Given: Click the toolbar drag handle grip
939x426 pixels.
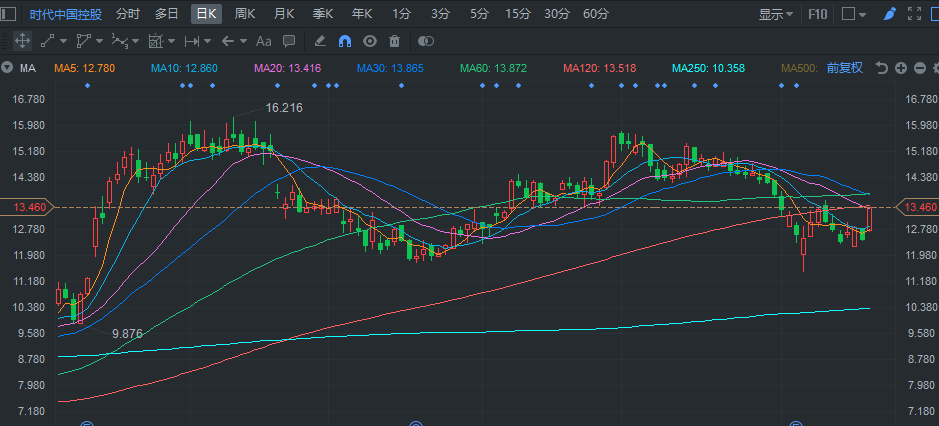Looking at the screenshot, I should coord(5,41).
